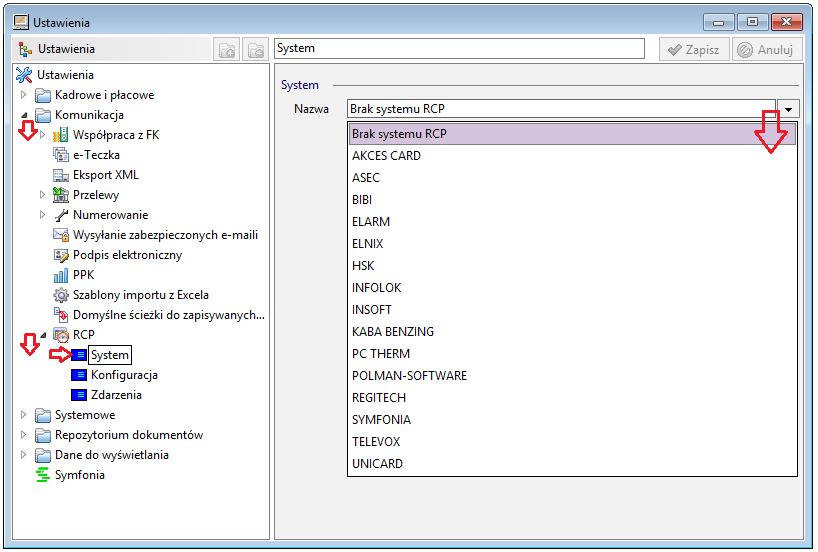Open the PPK tree item label

coord(84,275)
